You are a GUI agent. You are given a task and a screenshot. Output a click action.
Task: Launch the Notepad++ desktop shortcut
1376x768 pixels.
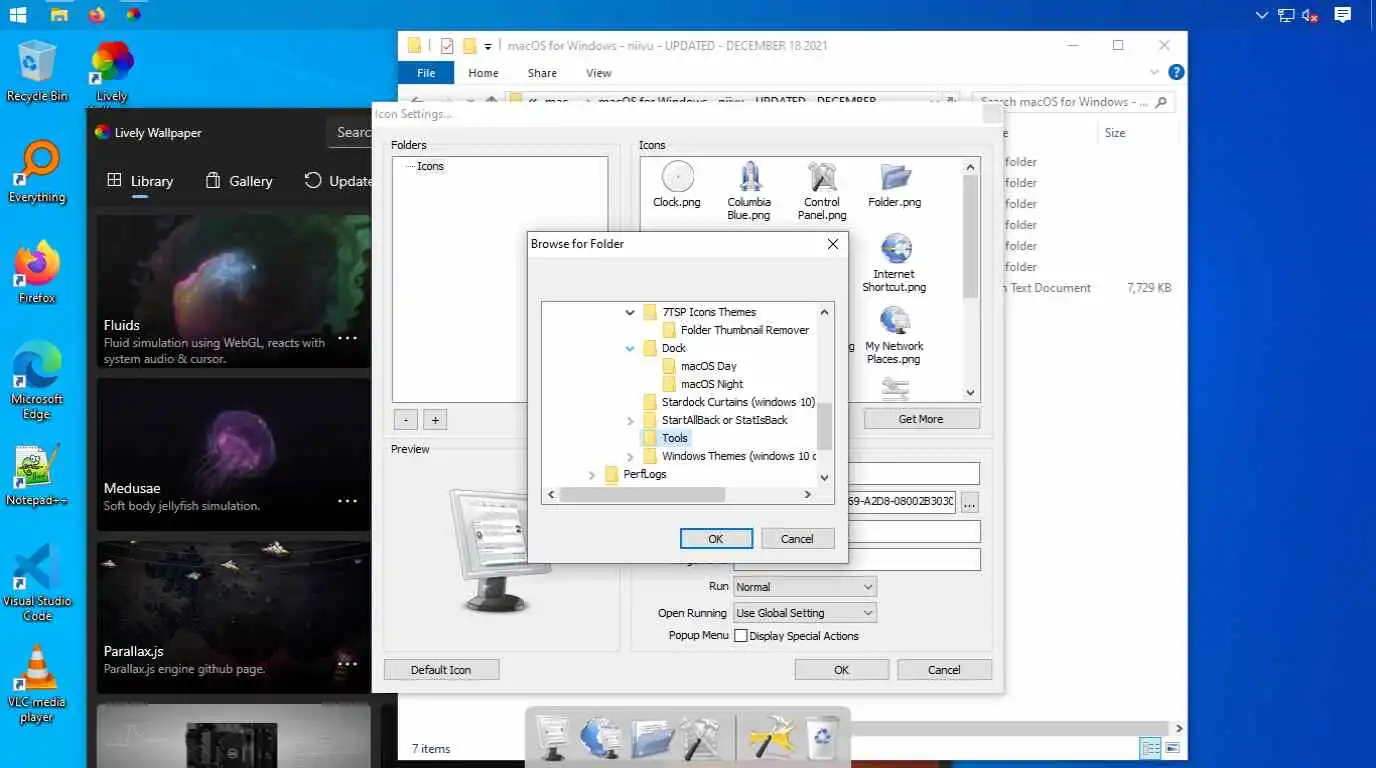[x=37, y=475]
